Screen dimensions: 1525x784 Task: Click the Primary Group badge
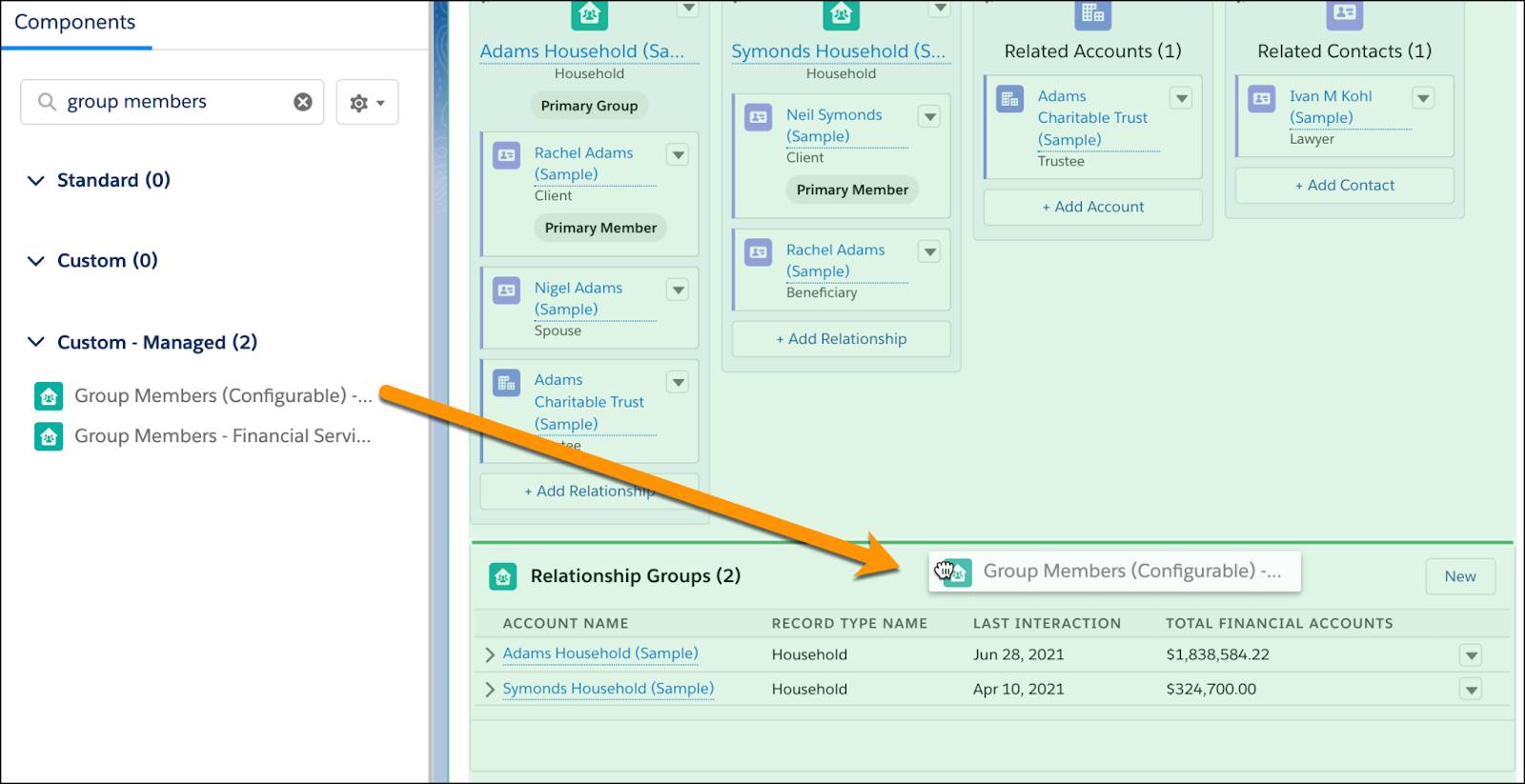click(x=589, y=106)
